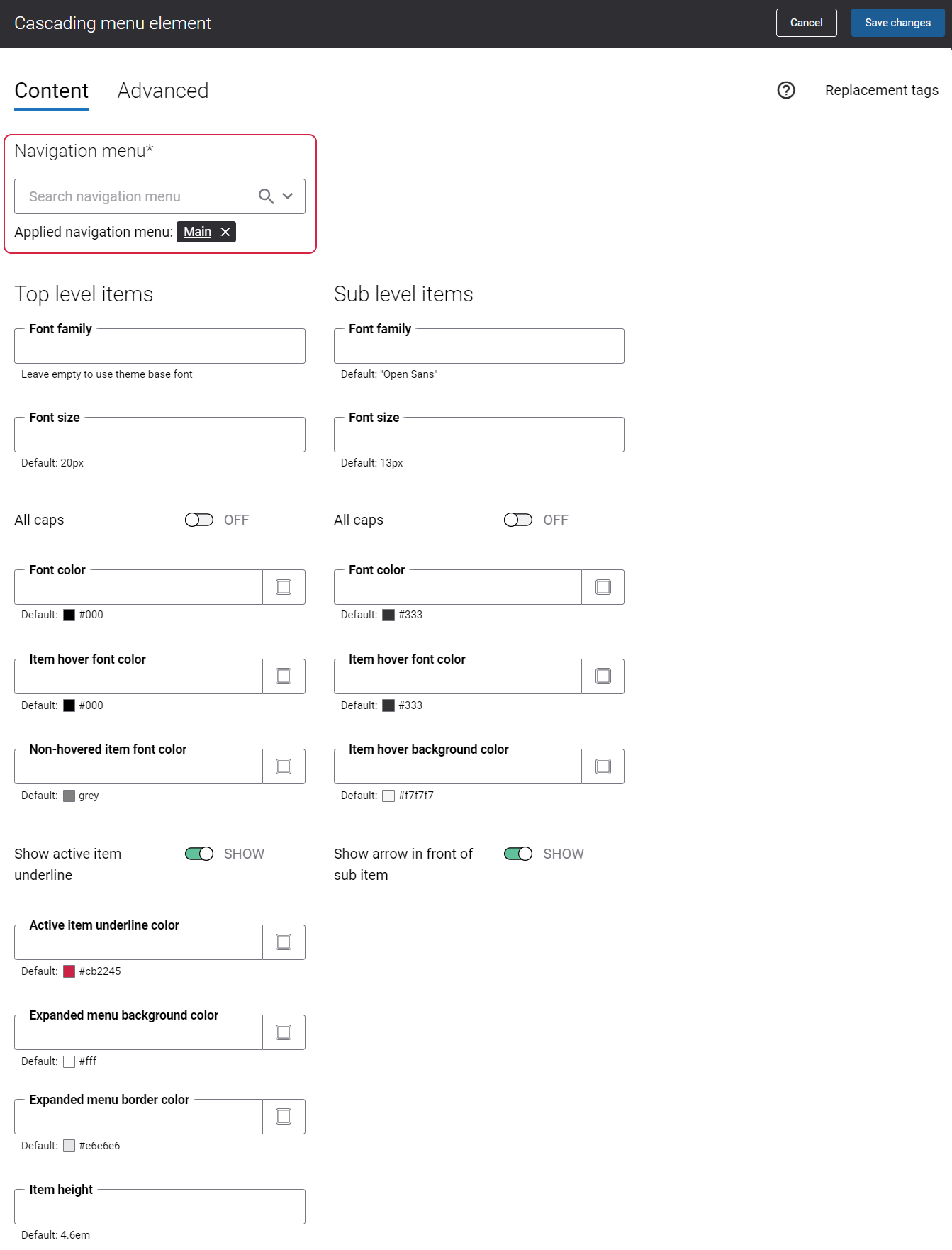Remove the applied Main navigation menu

point(225,232)
